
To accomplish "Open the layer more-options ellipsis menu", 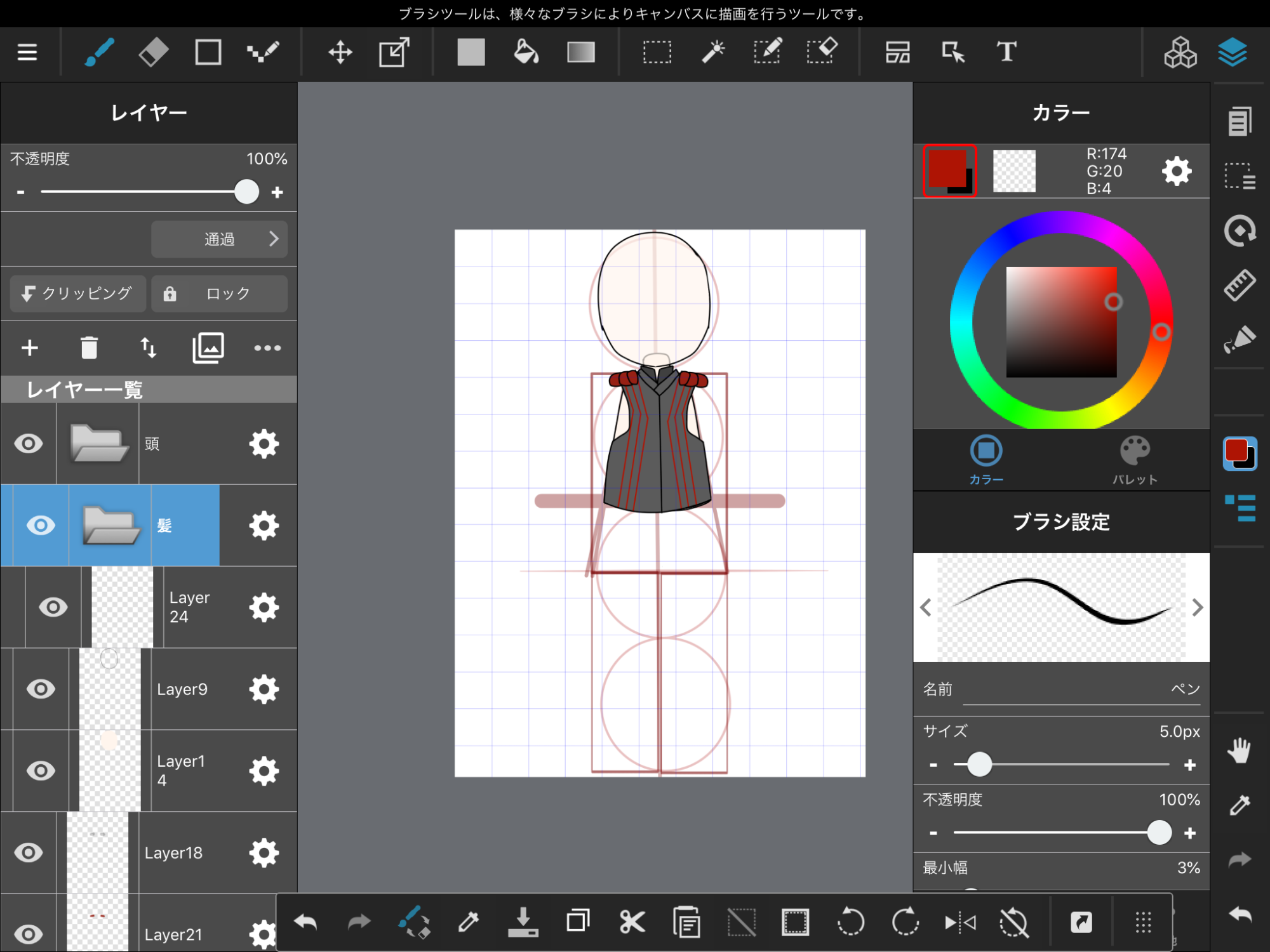I will click(267, 348).
